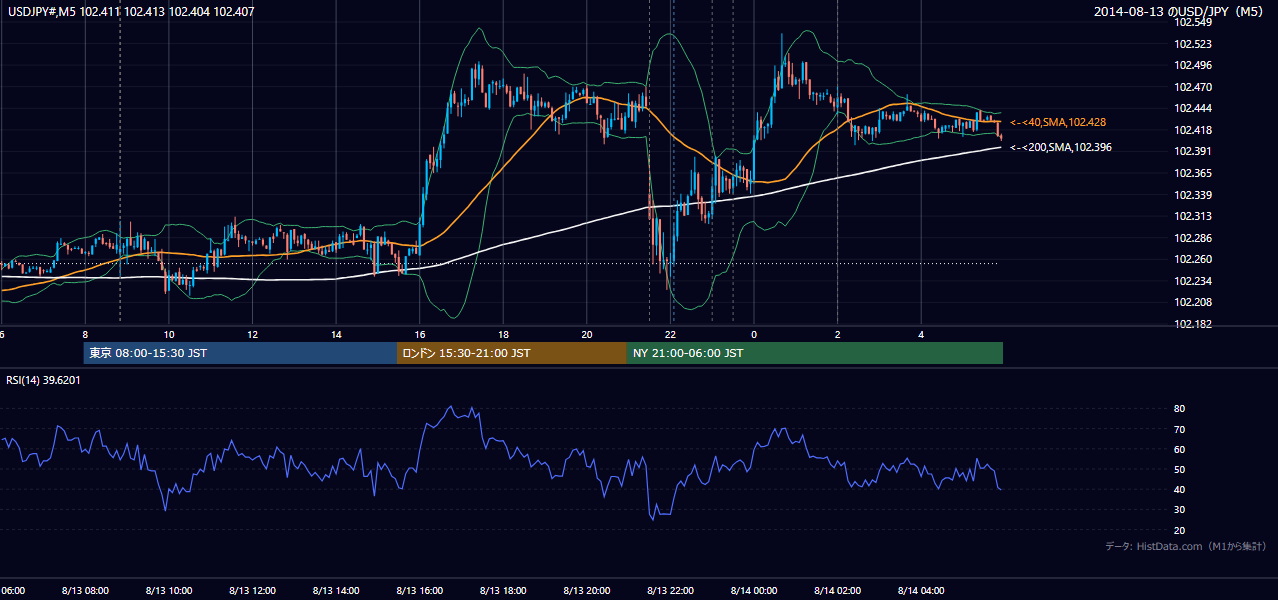Screen dimensions: 1278x600
Task: Click the bottom timeline label 8/13 22:00
Action: click(670, 590)
